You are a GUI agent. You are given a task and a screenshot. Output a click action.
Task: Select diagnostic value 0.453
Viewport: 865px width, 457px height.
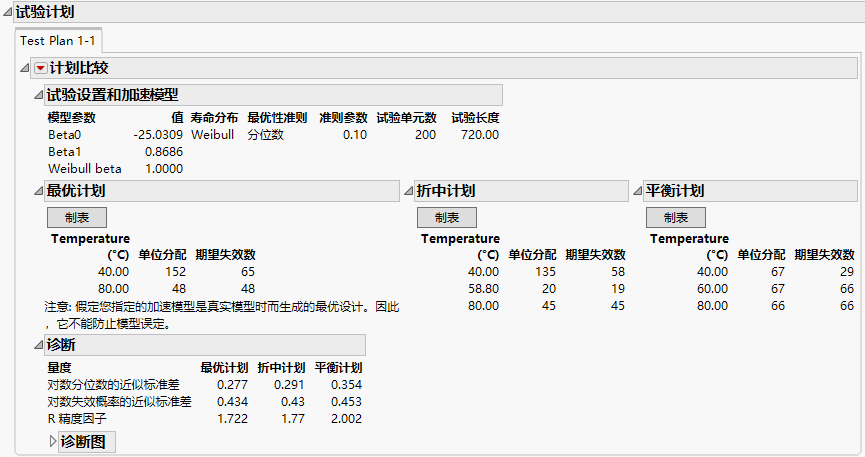pos(346,402)
